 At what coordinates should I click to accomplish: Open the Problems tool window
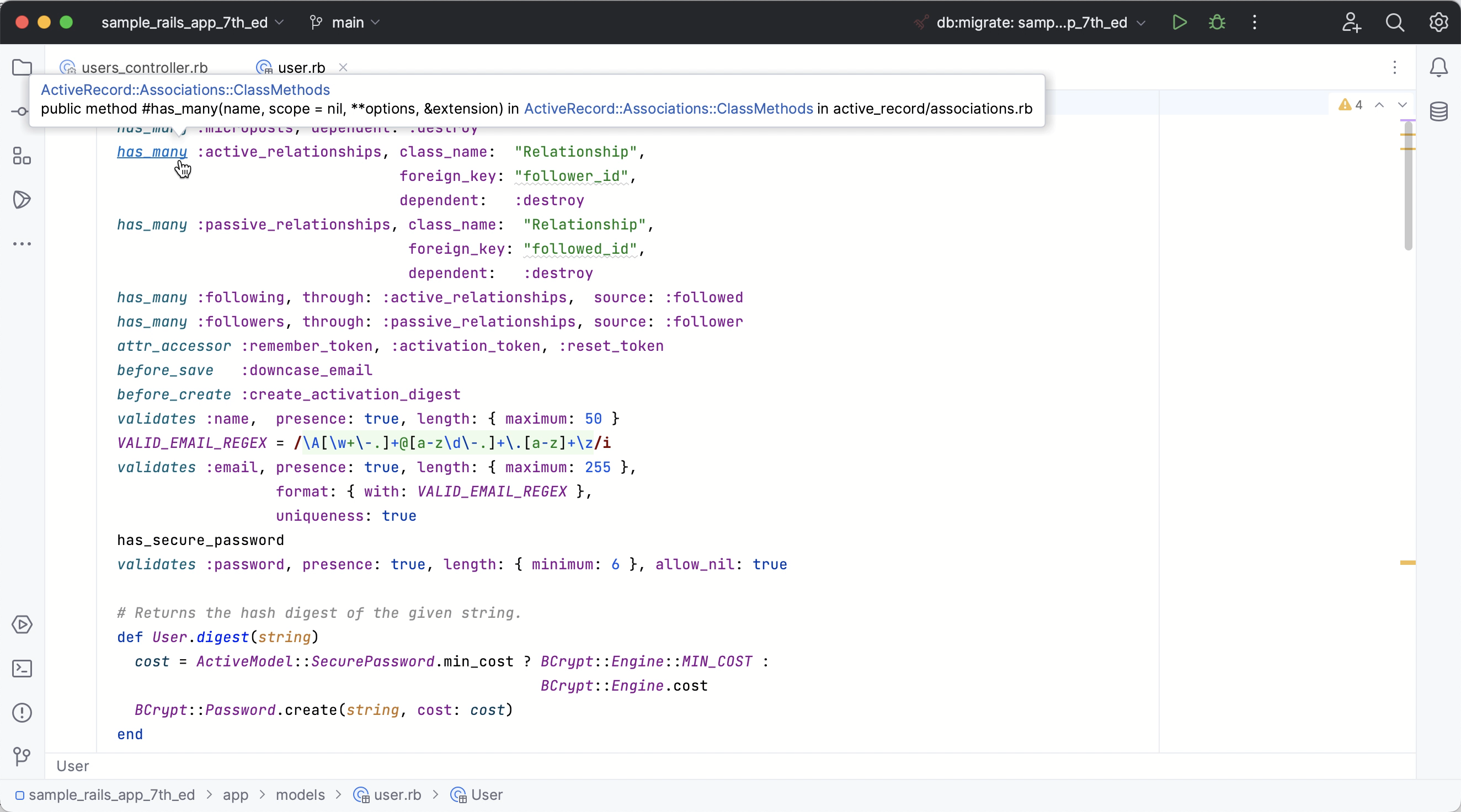pos(22,713)
